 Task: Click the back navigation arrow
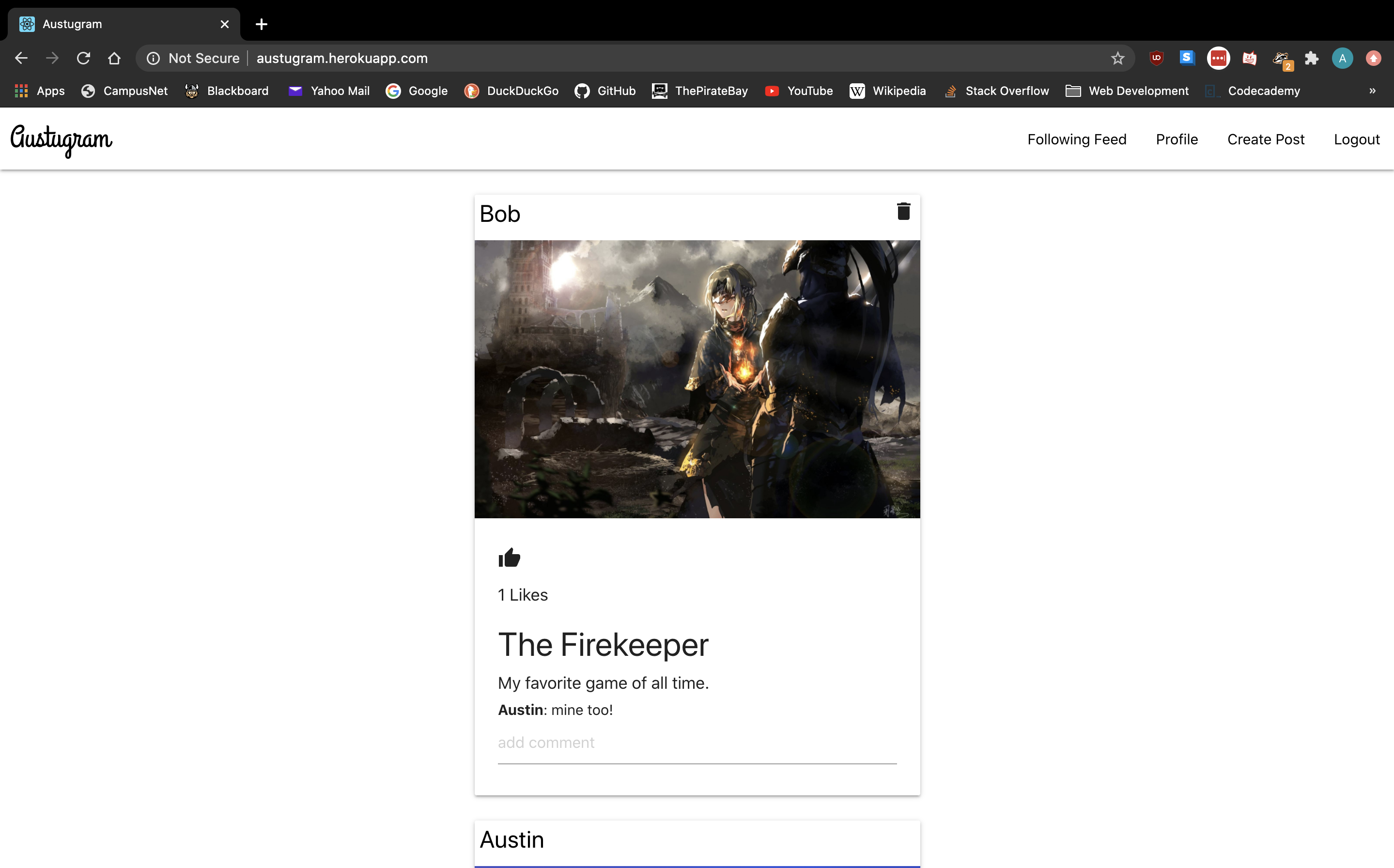21,59
